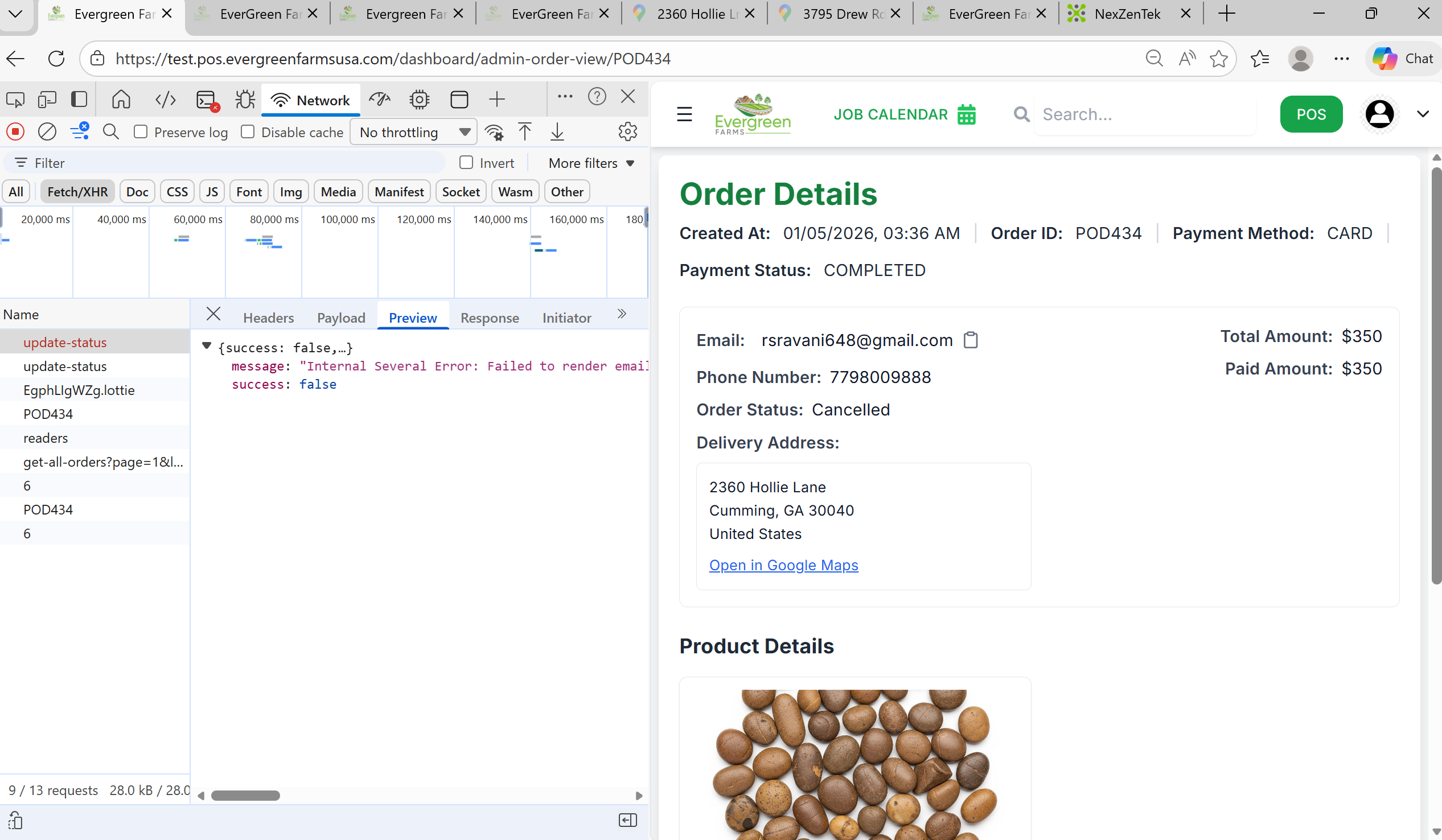Toggle device emulation icon in DevTools
Viewport: 1442px width, 840px height.
click(47, 100)
